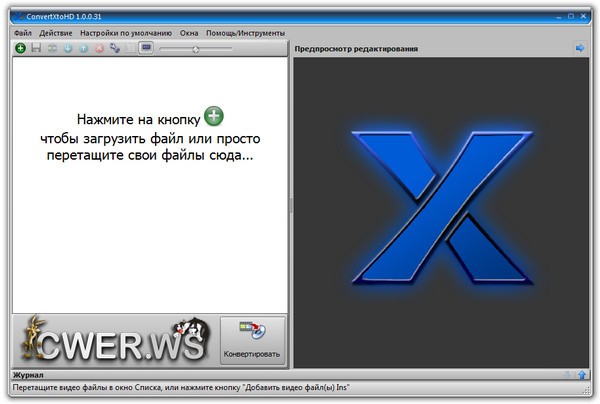Open the Действие menu

[56, 33]
